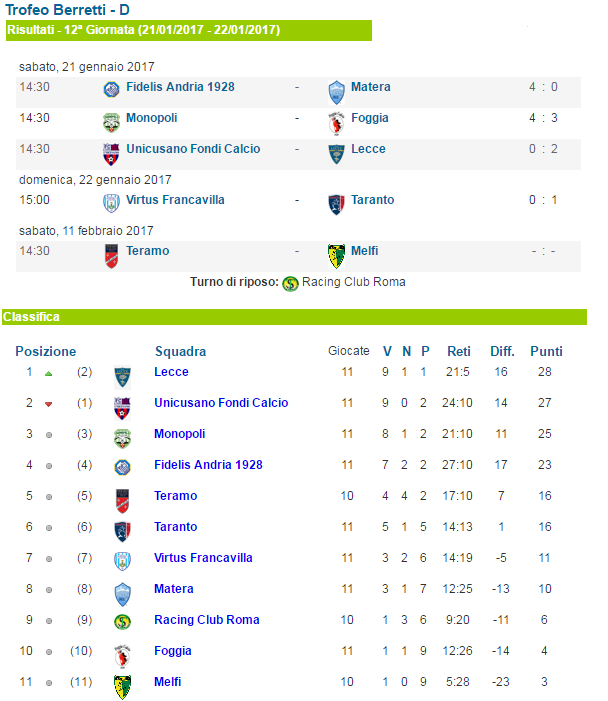Open the Unicusano Fondi Calcio link in the standings
The height and width of the screenshot is (701, 608).
221,403
